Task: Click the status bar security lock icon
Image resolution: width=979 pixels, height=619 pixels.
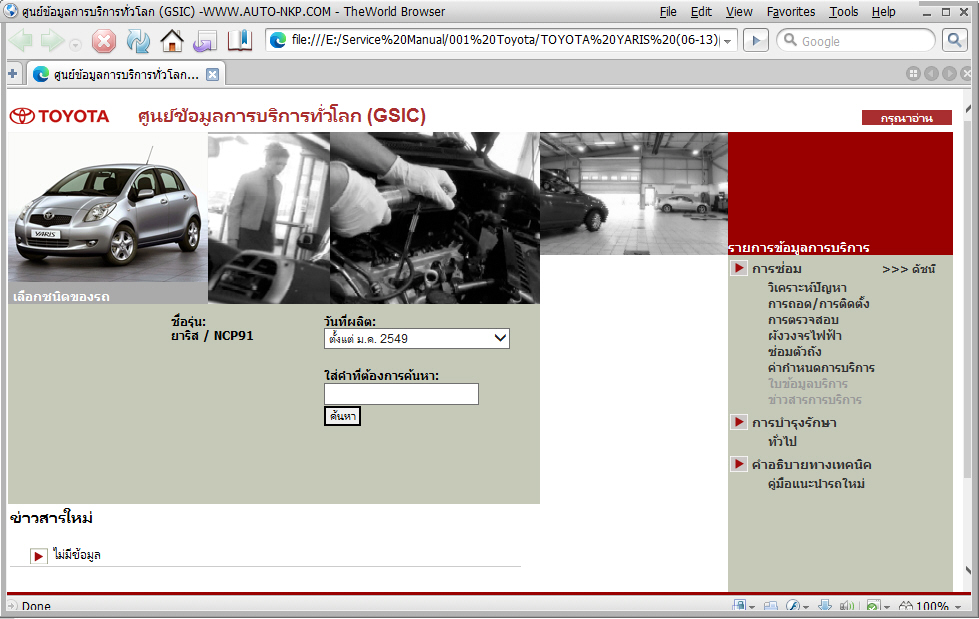Action: tap(739, 606)
